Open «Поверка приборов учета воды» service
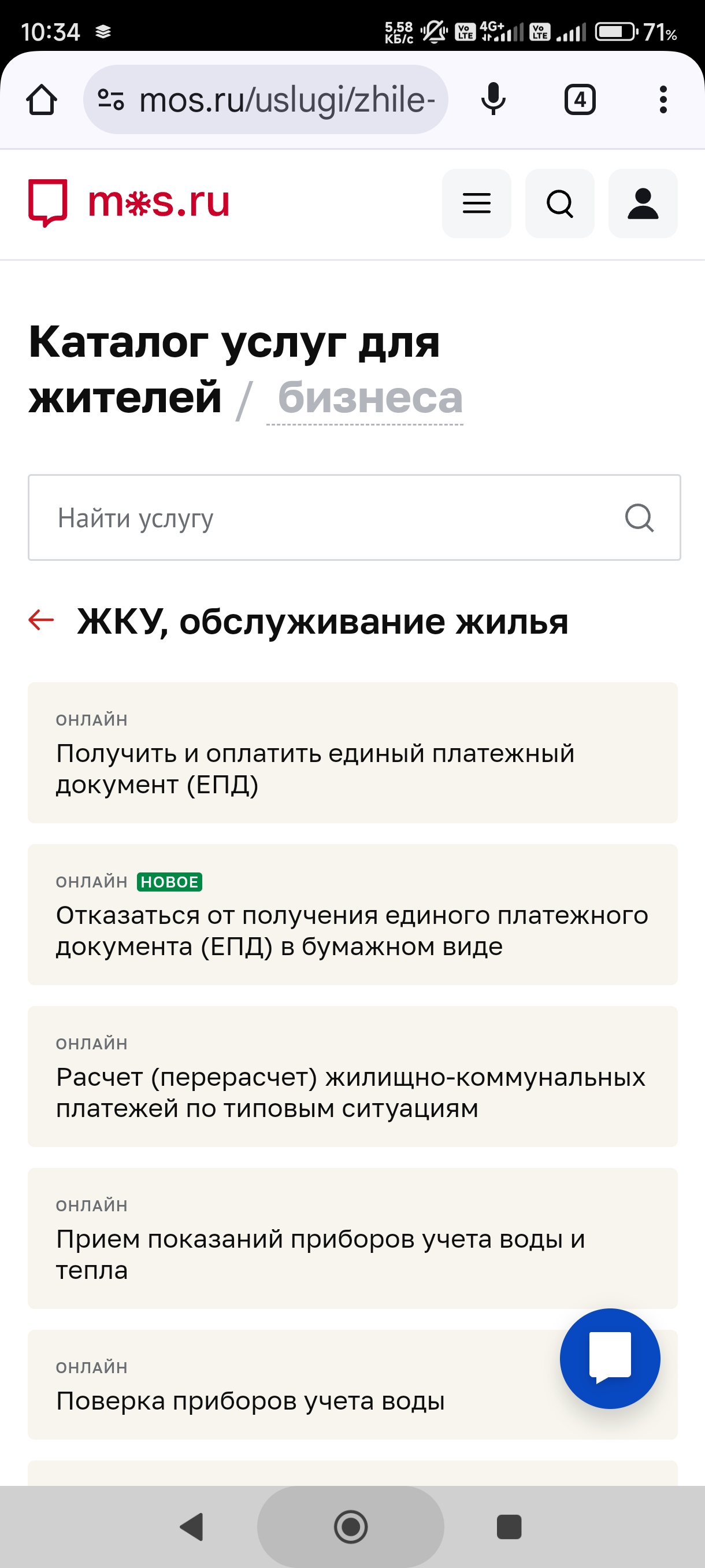Viewport: 705px width, 1568px height. click(x=292, y=1385)
